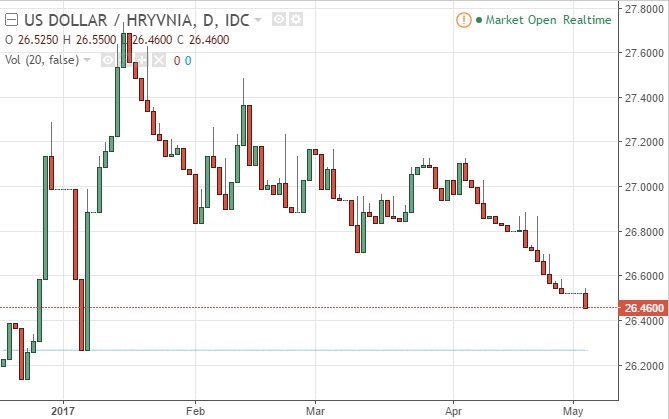
Task: Click the US DOLLAR / HRYVNIA, D, IDC title
Action: 137,20
